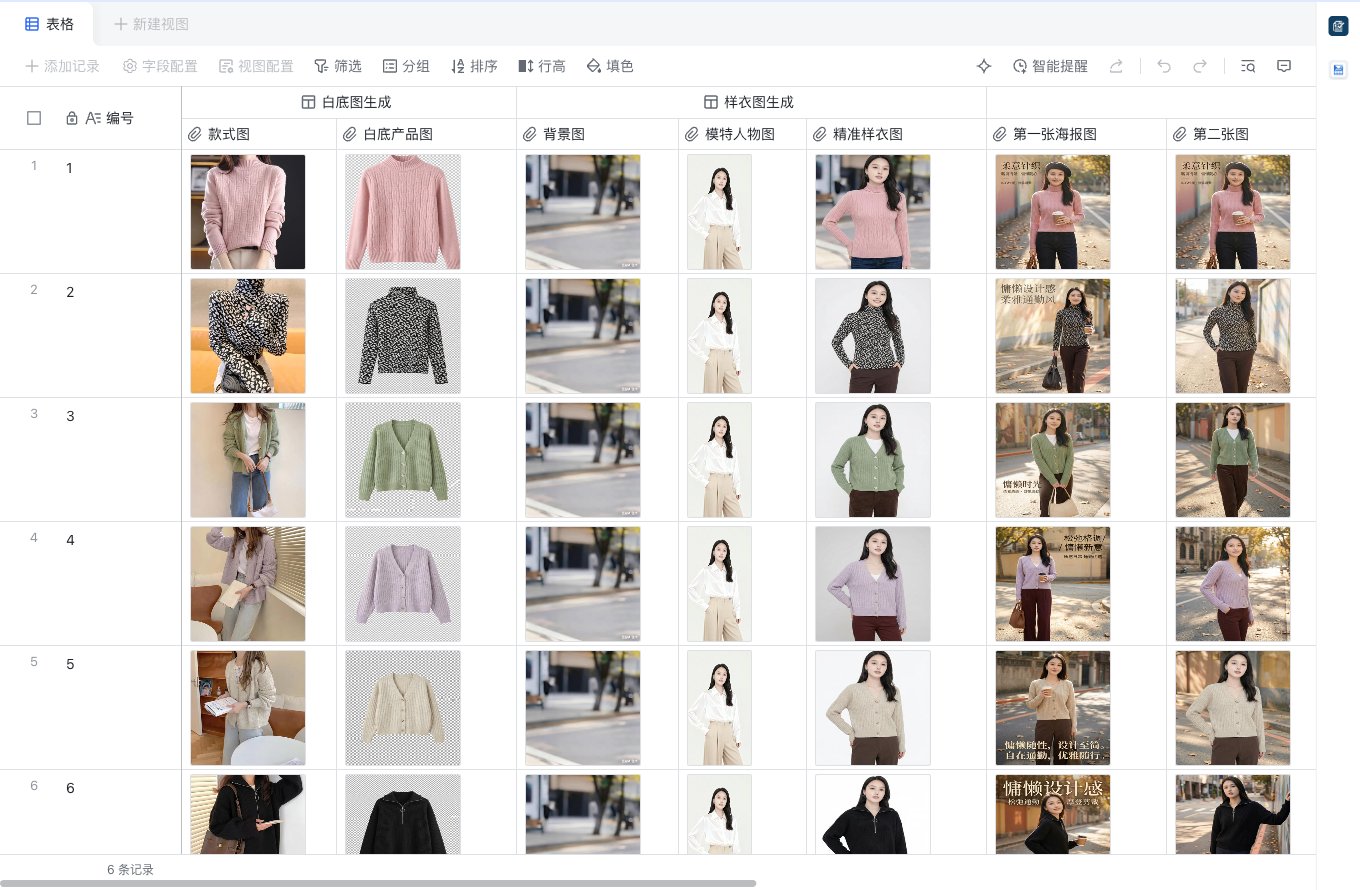This screenshot has width=1360, height=890.
Task: Click the blue save icon in right sidebar
Action: coord(1338,70)
